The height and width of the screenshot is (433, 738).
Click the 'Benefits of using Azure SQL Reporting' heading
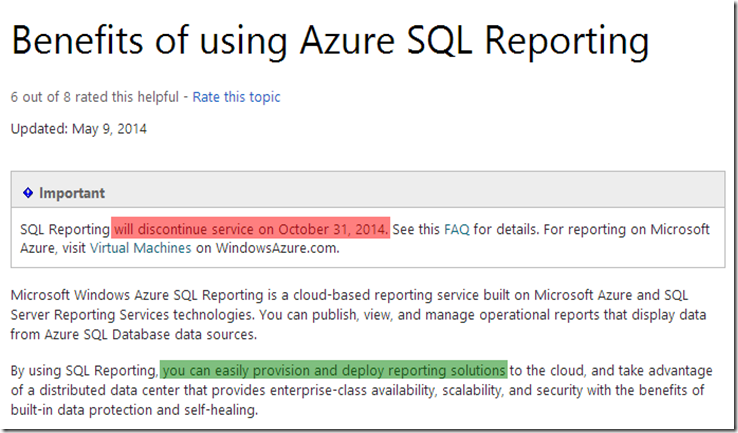tap(329, 42)
